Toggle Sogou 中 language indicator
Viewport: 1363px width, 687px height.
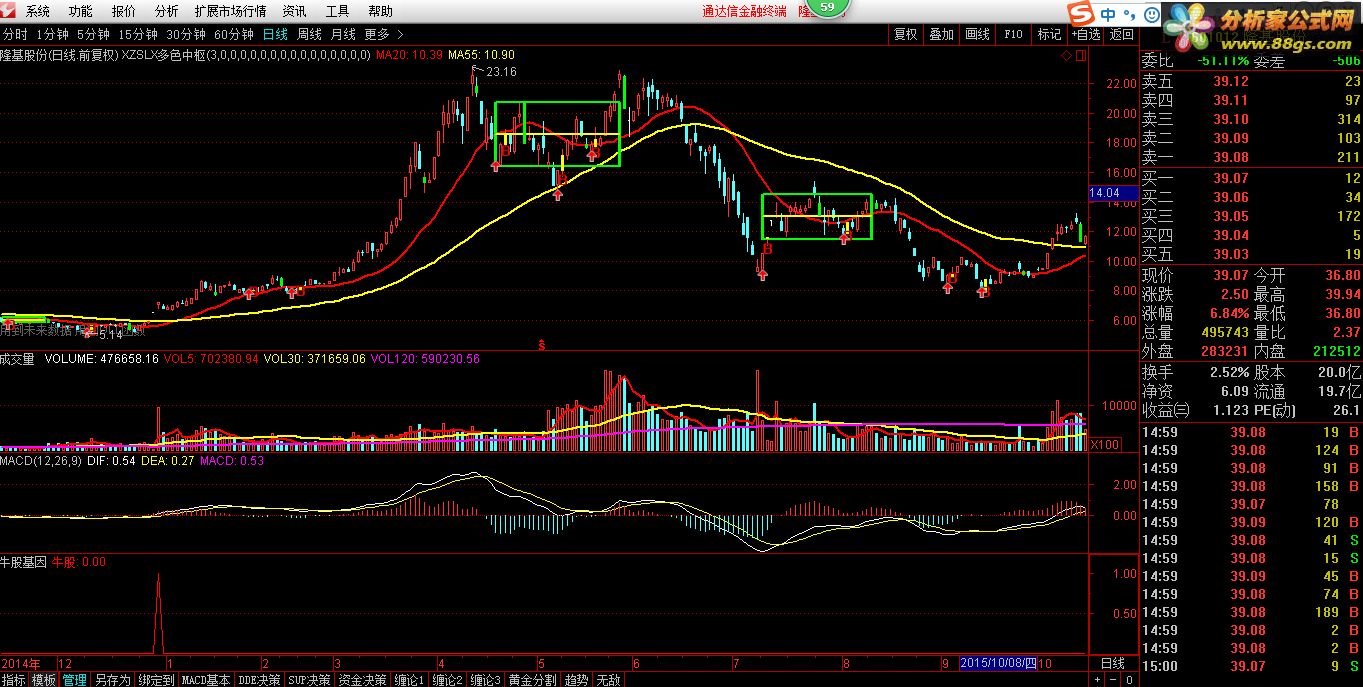[x=1108, y=14]
